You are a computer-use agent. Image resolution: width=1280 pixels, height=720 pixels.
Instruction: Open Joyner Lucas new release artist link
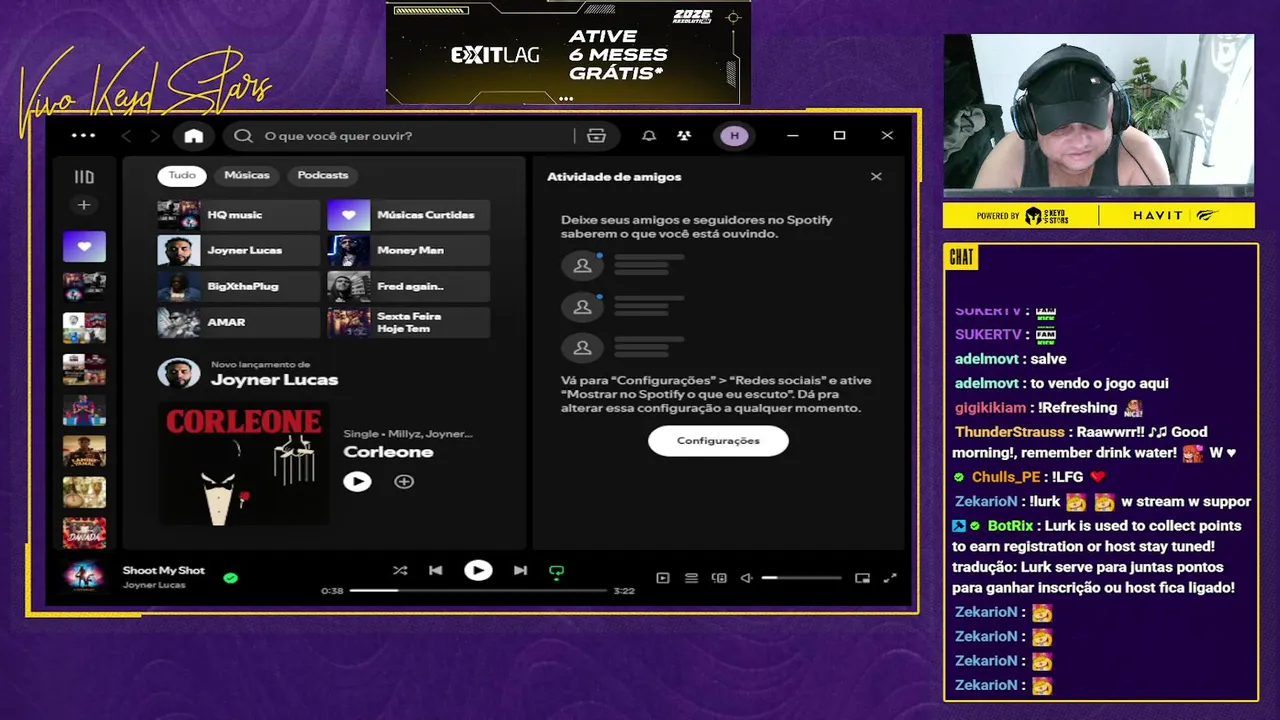click(274, 380)
